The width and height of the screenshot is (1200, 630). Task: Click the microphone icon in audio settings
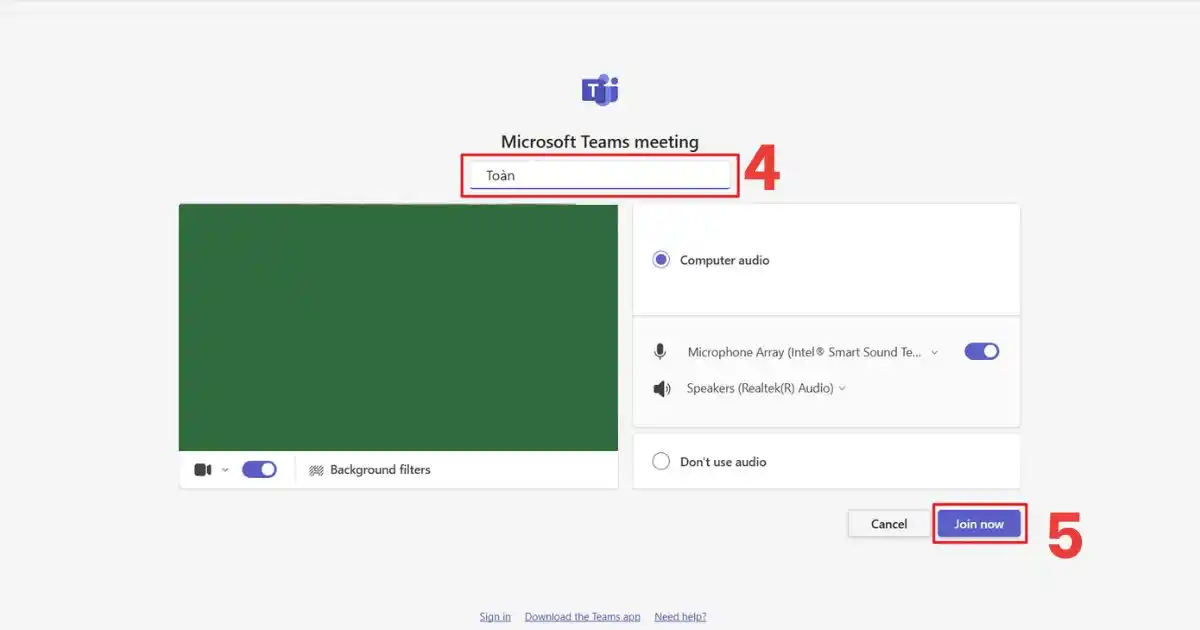(660, 352)
